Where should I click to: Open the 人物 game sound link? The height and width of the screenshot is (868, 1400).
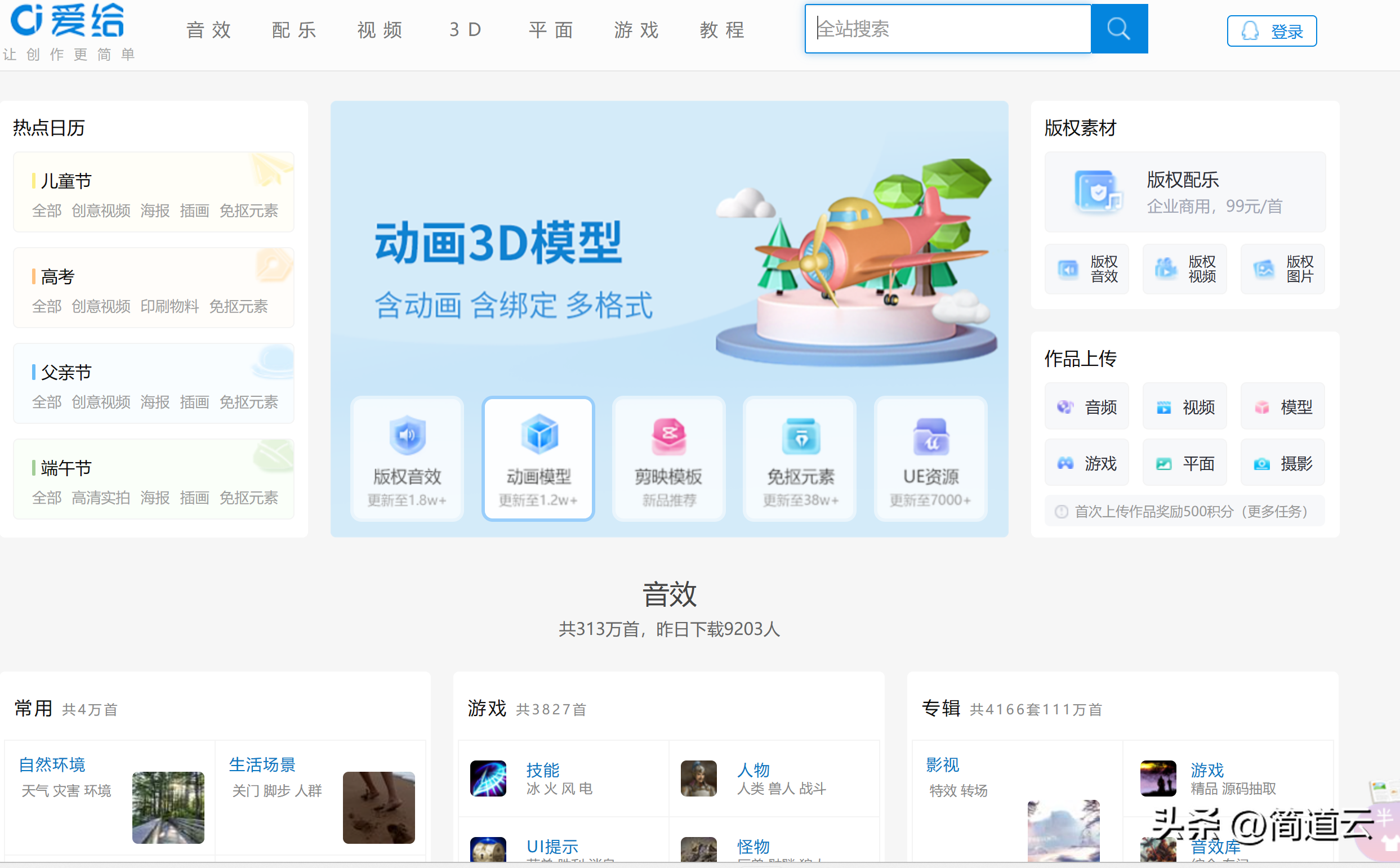click(x=753, y=770)
